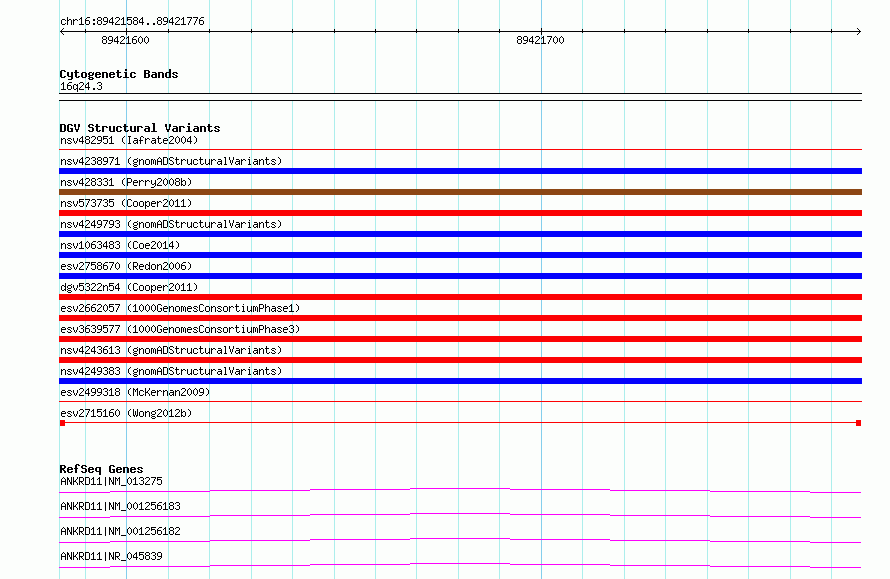Select the blue bar under nsv4238971
The width and height of the screenshot is (890, 579).
click(x=460, y=171)
